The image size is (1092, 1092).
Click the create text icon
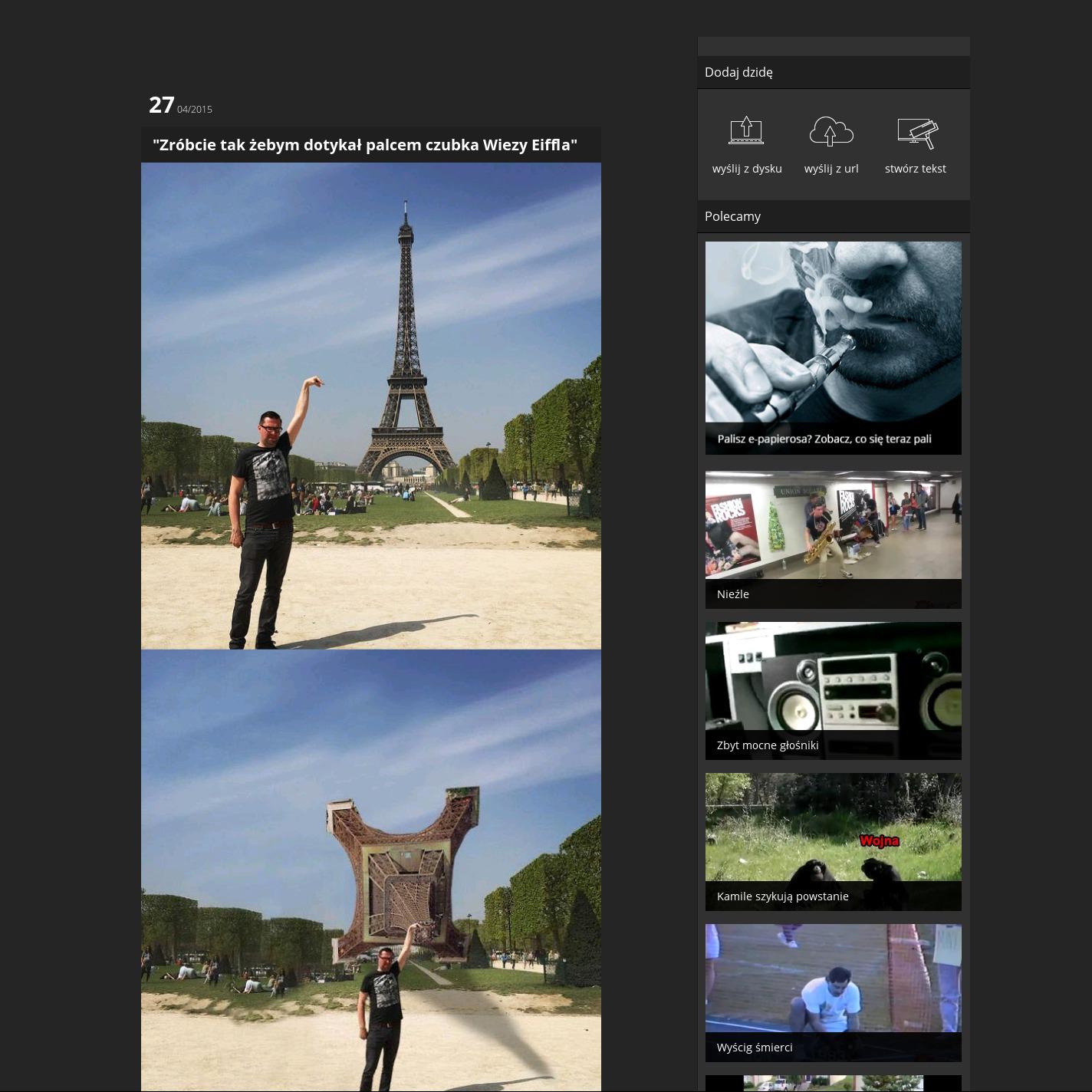[x=916, y=132]
